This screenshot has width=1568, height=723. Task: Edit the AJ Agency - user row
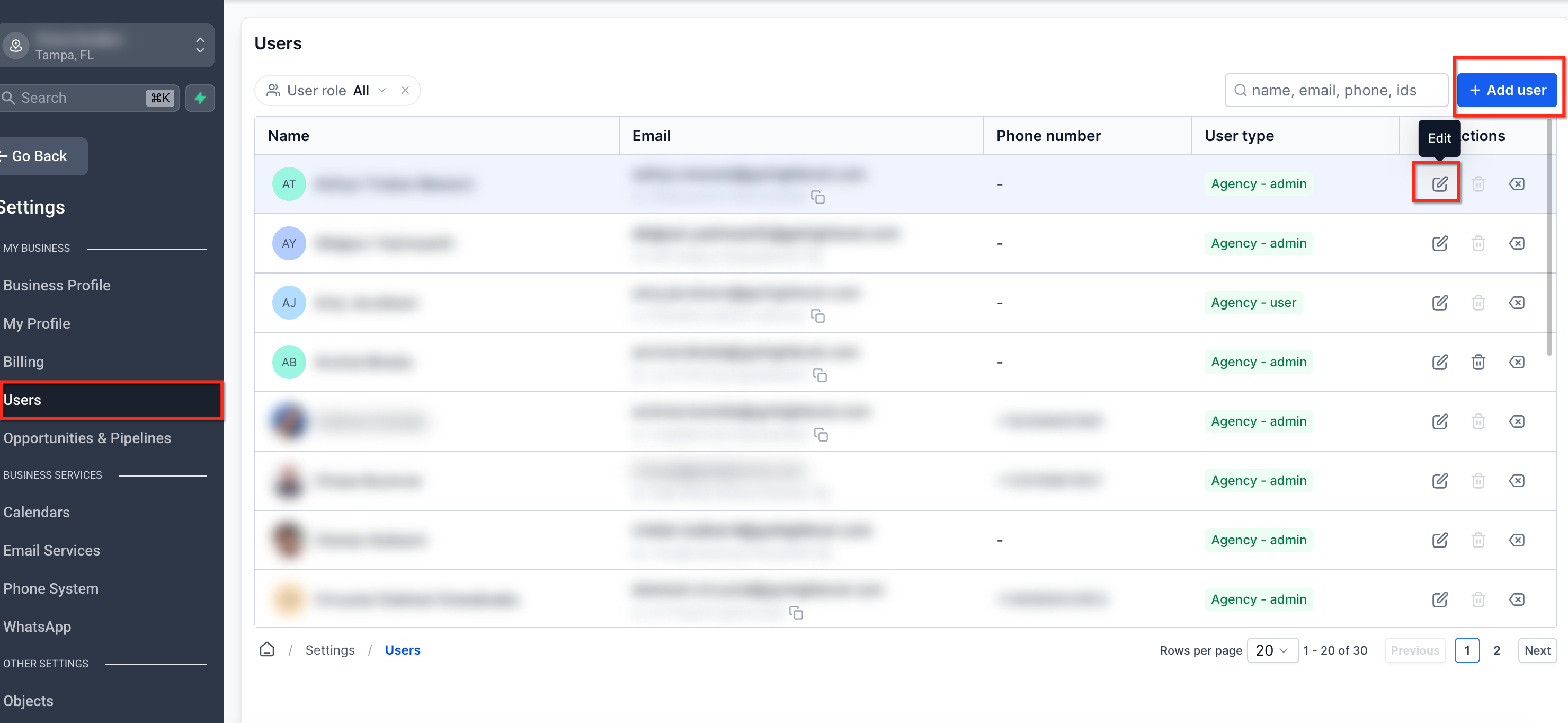[1440, 302]
